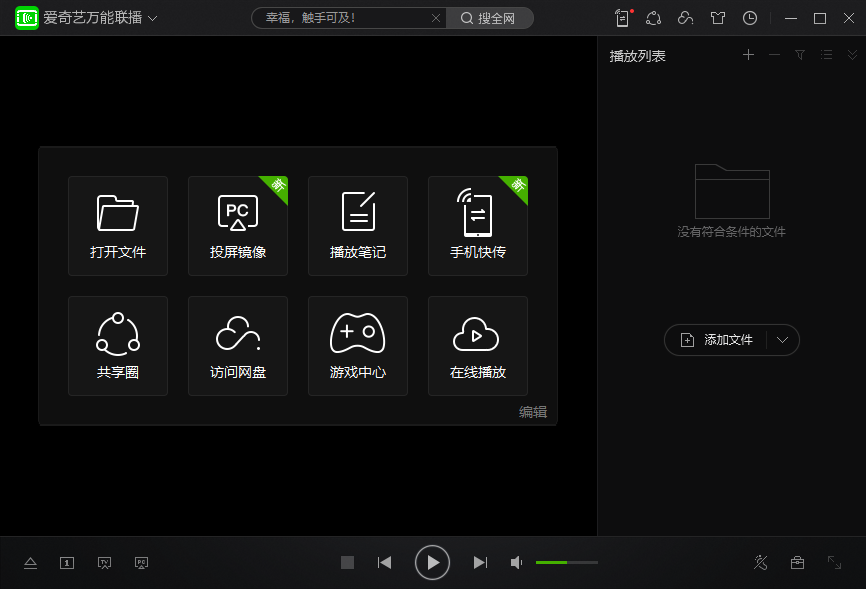Expand the 爱奇艺万能联播 main menu dropdown
Image resolution: width=866 pixels, height=589 pixels.
pos(153,19)
